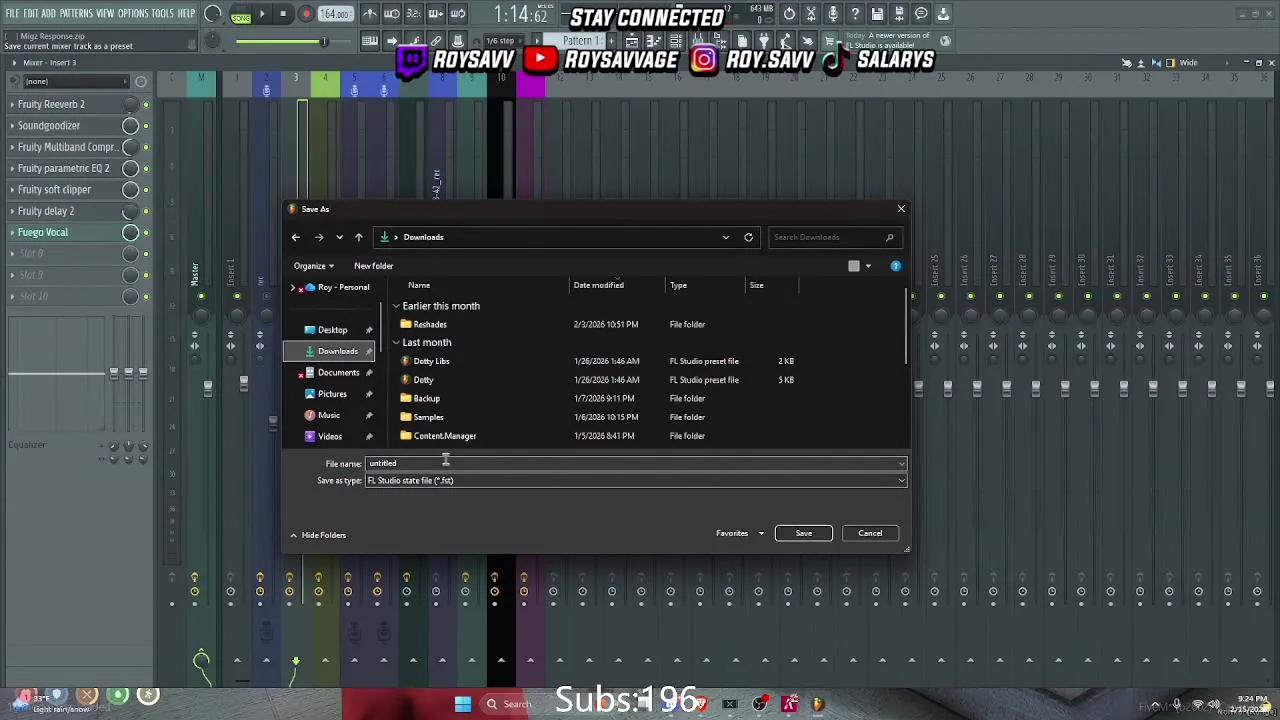
Task: Open FL Studio FILE menu
Action: point(13,13)
